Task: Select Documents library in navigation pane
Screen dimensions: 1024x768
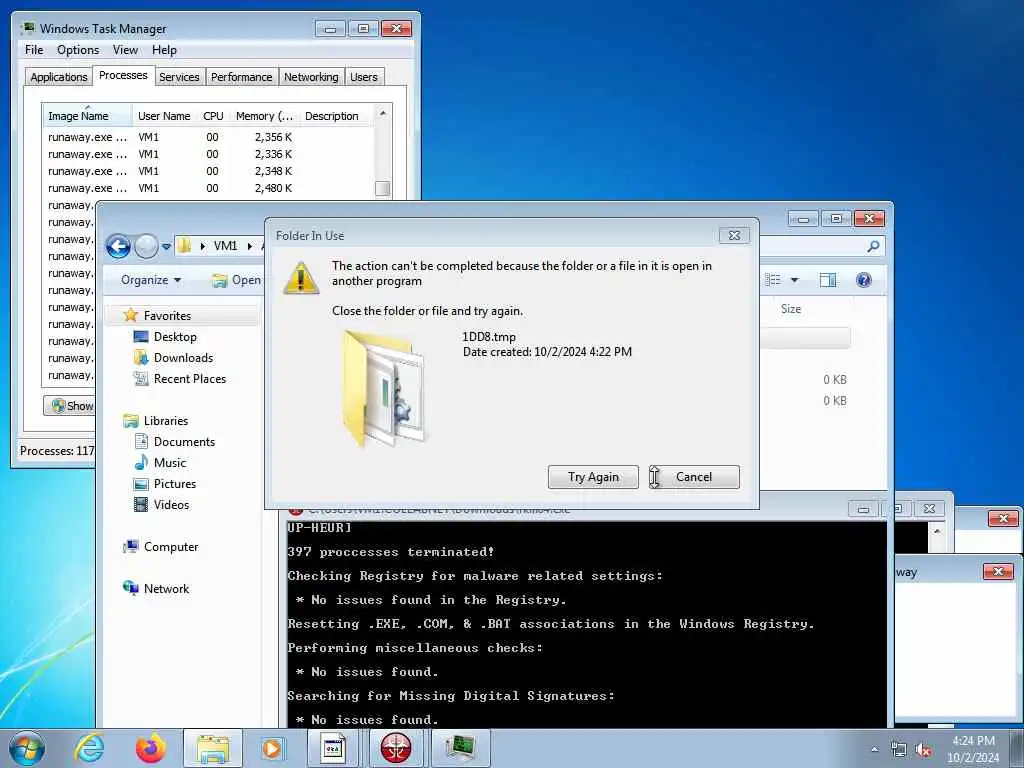Action: 184,442
